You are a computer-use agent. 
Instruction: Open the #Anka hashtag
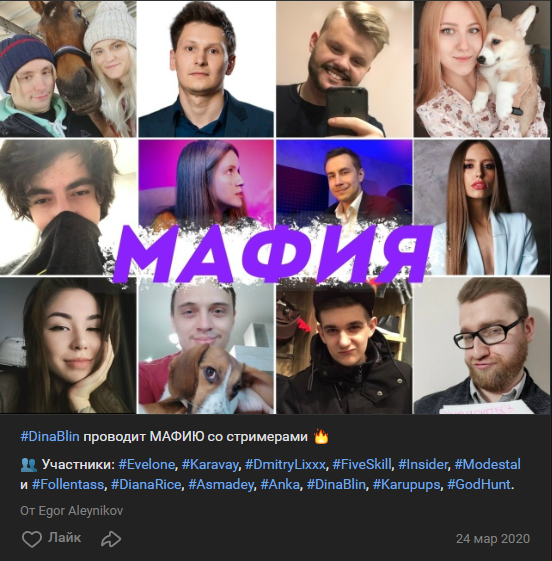click(280, 485)
